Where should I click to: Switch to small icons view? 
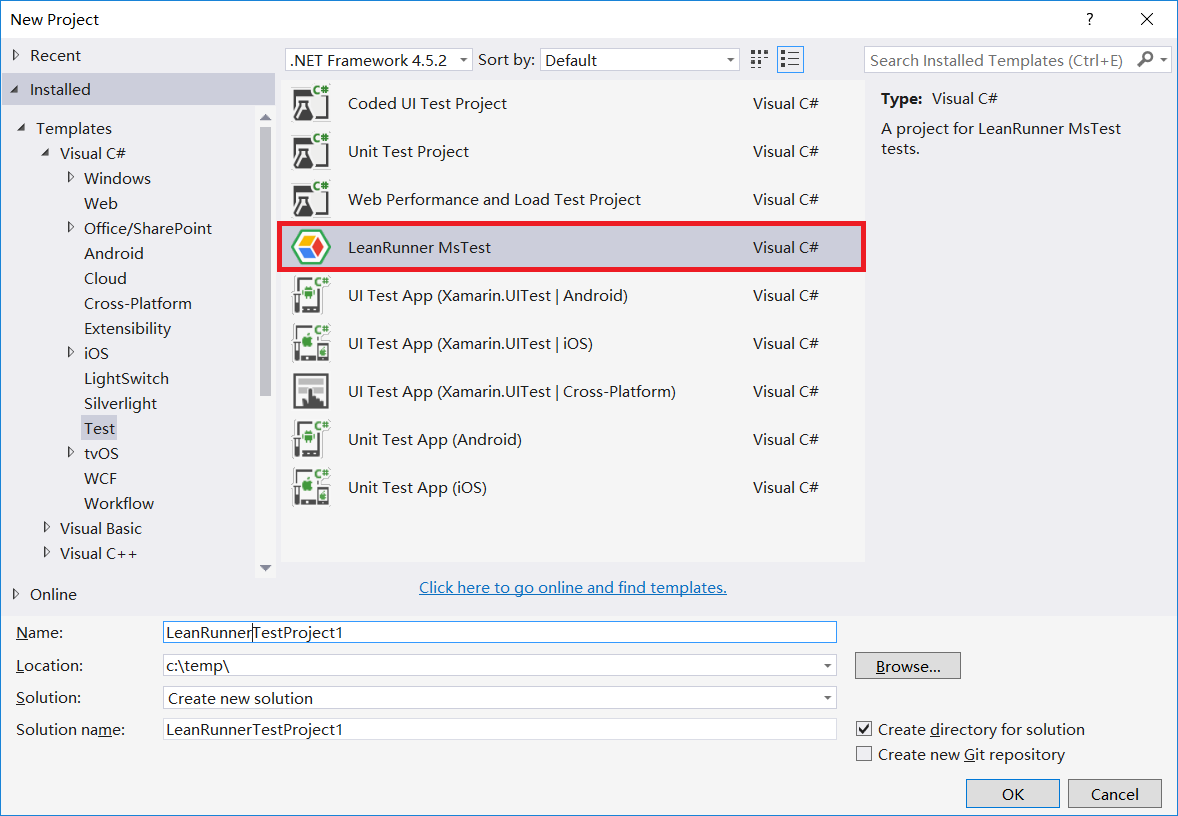[759, 59]
